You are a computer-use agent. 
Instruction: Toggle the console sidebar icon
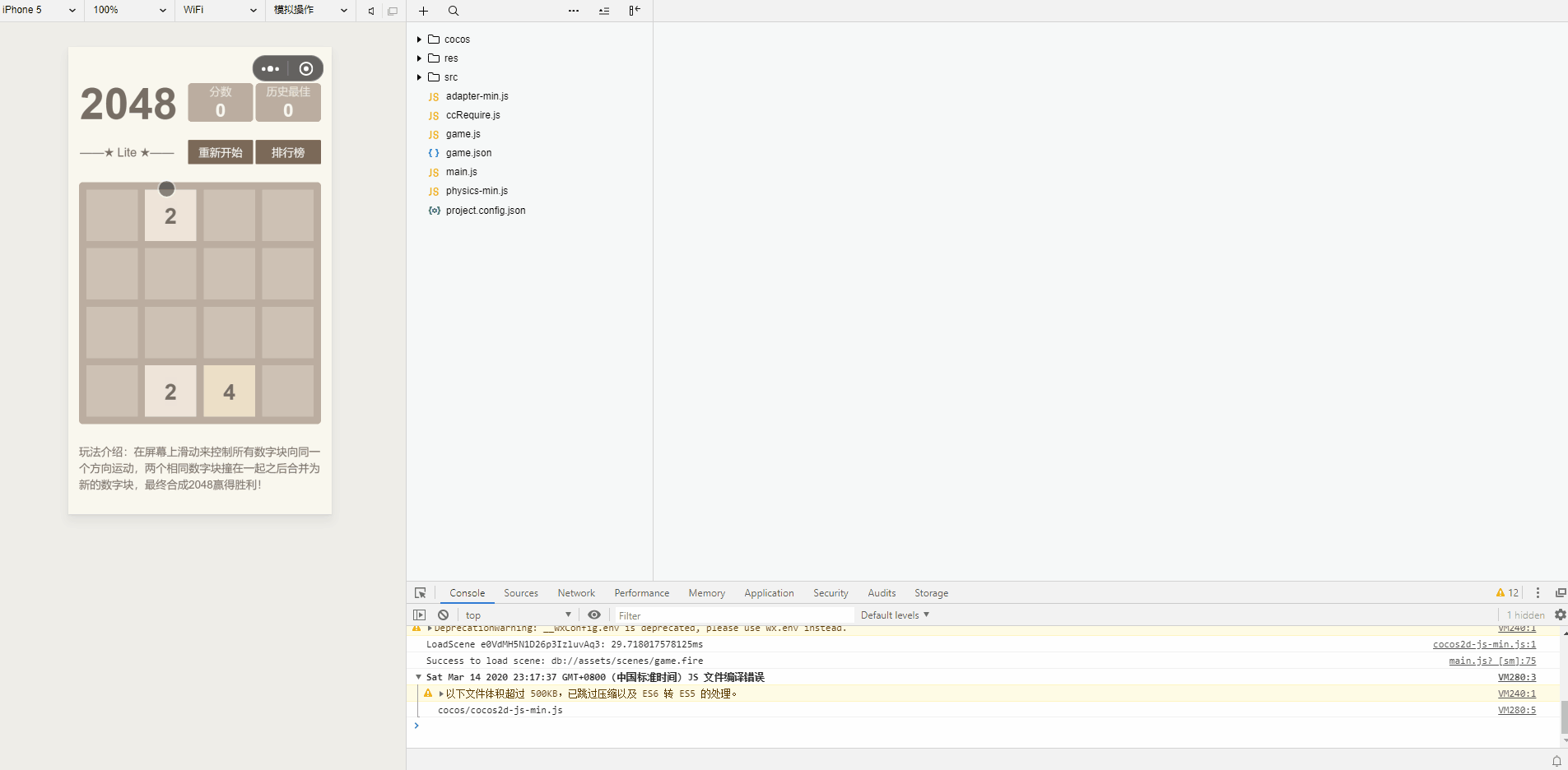(420, 615)
